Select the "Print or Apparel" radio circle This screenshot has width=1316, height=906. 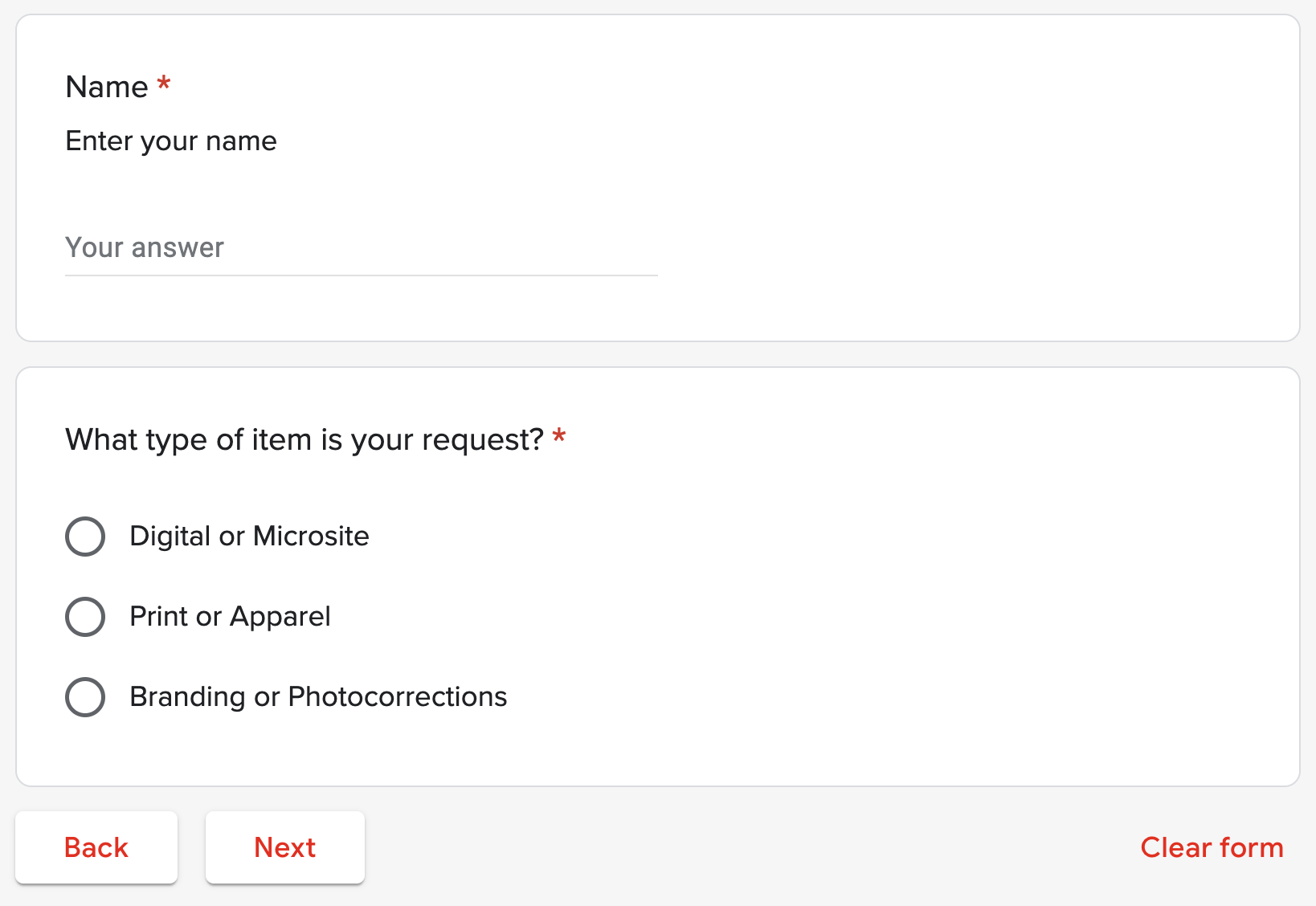pyautogui.click(x=85, y=617)
